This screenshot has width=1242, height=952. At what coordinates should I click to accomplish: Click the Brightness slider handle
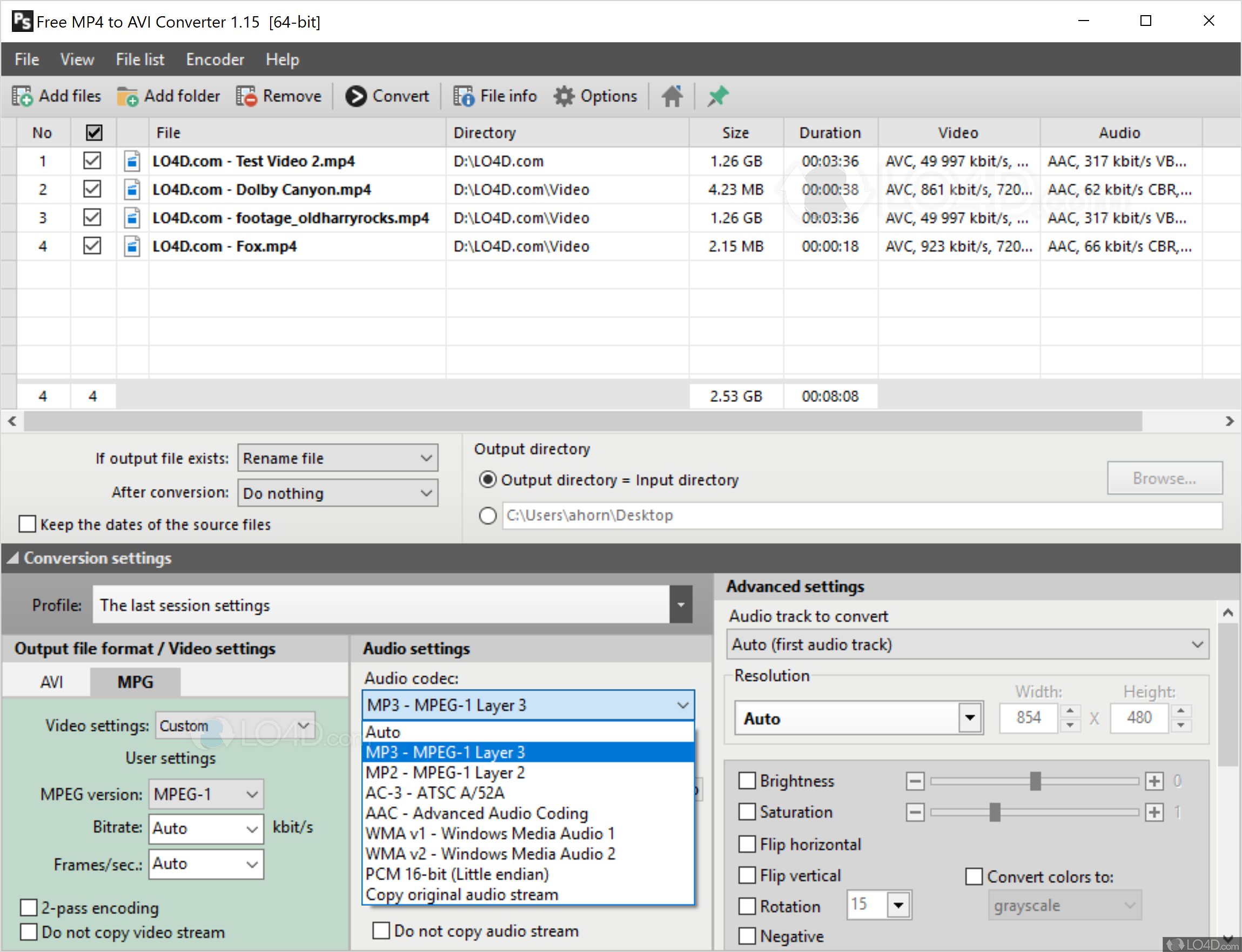[x=1035, y=781]
